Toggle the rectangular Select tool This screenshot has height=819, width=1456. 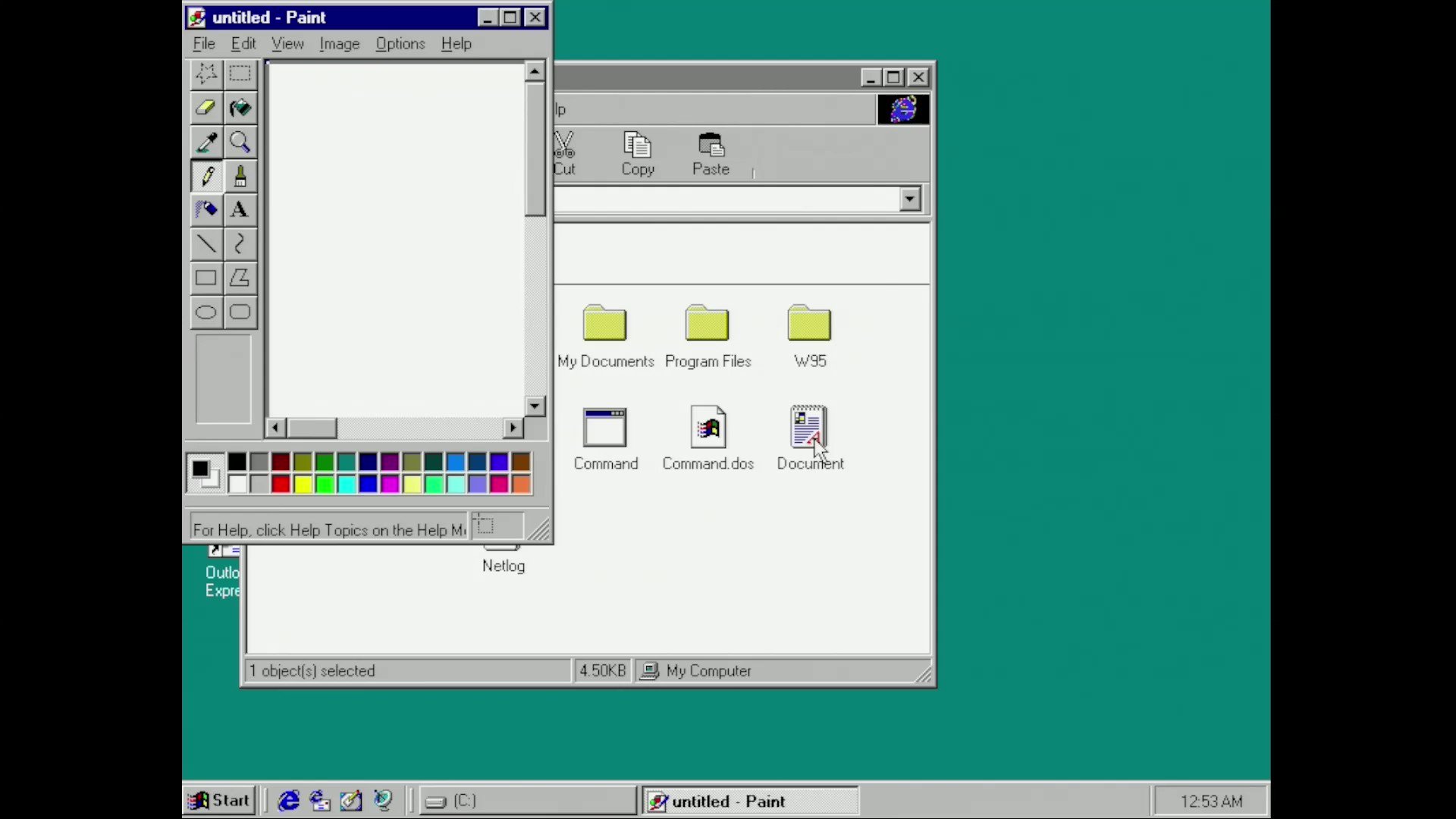tap(240, 74)
